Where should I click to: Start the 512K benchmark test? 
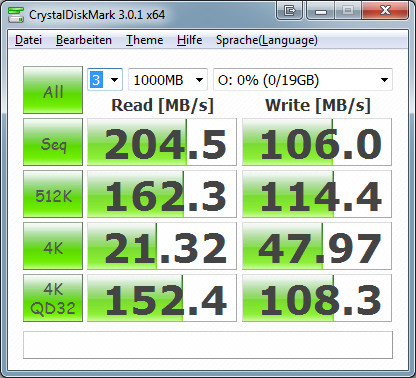tap(53, 194)
